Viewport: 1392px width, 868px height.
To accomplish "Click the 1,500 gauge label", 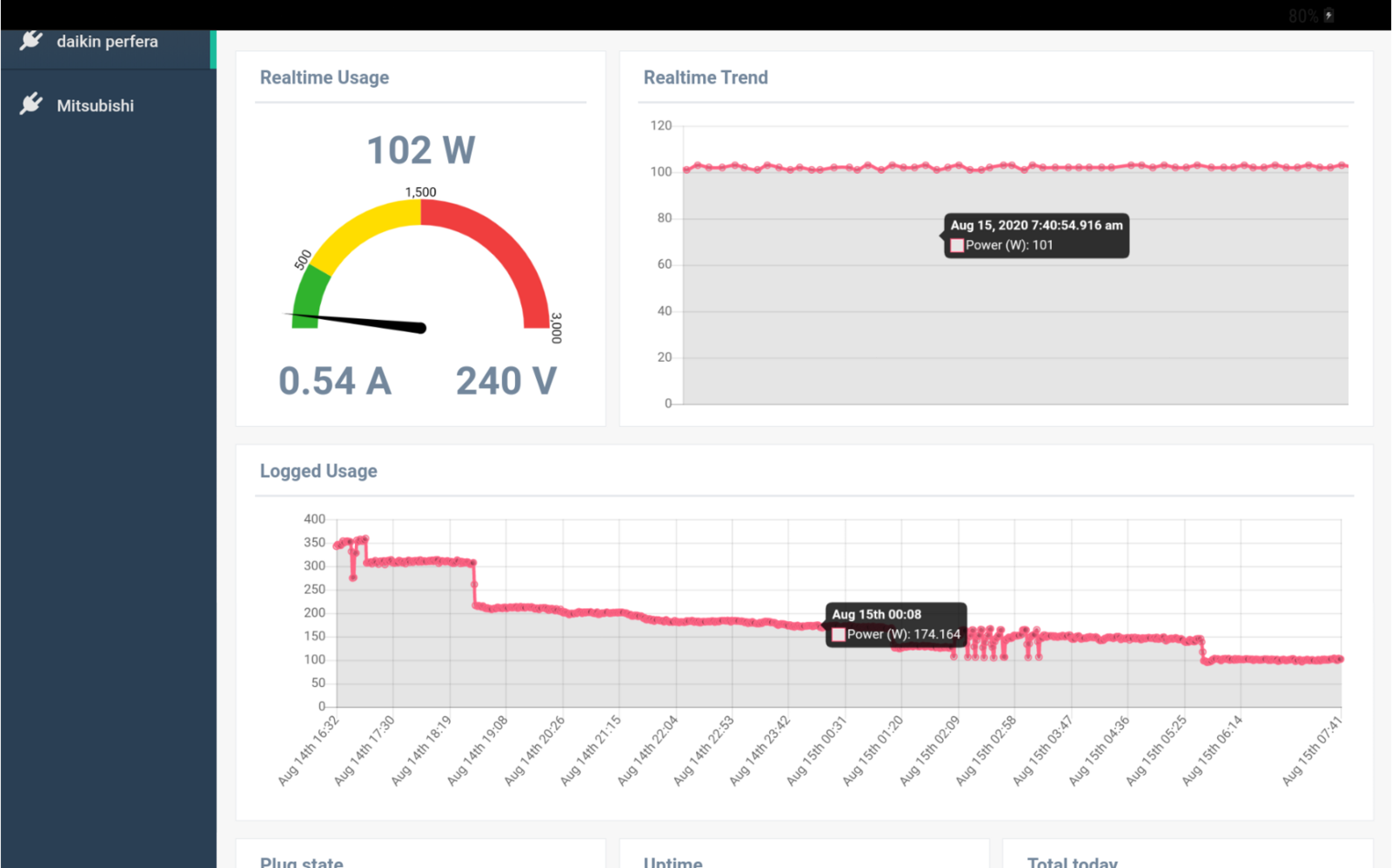I will click(420, 192).
